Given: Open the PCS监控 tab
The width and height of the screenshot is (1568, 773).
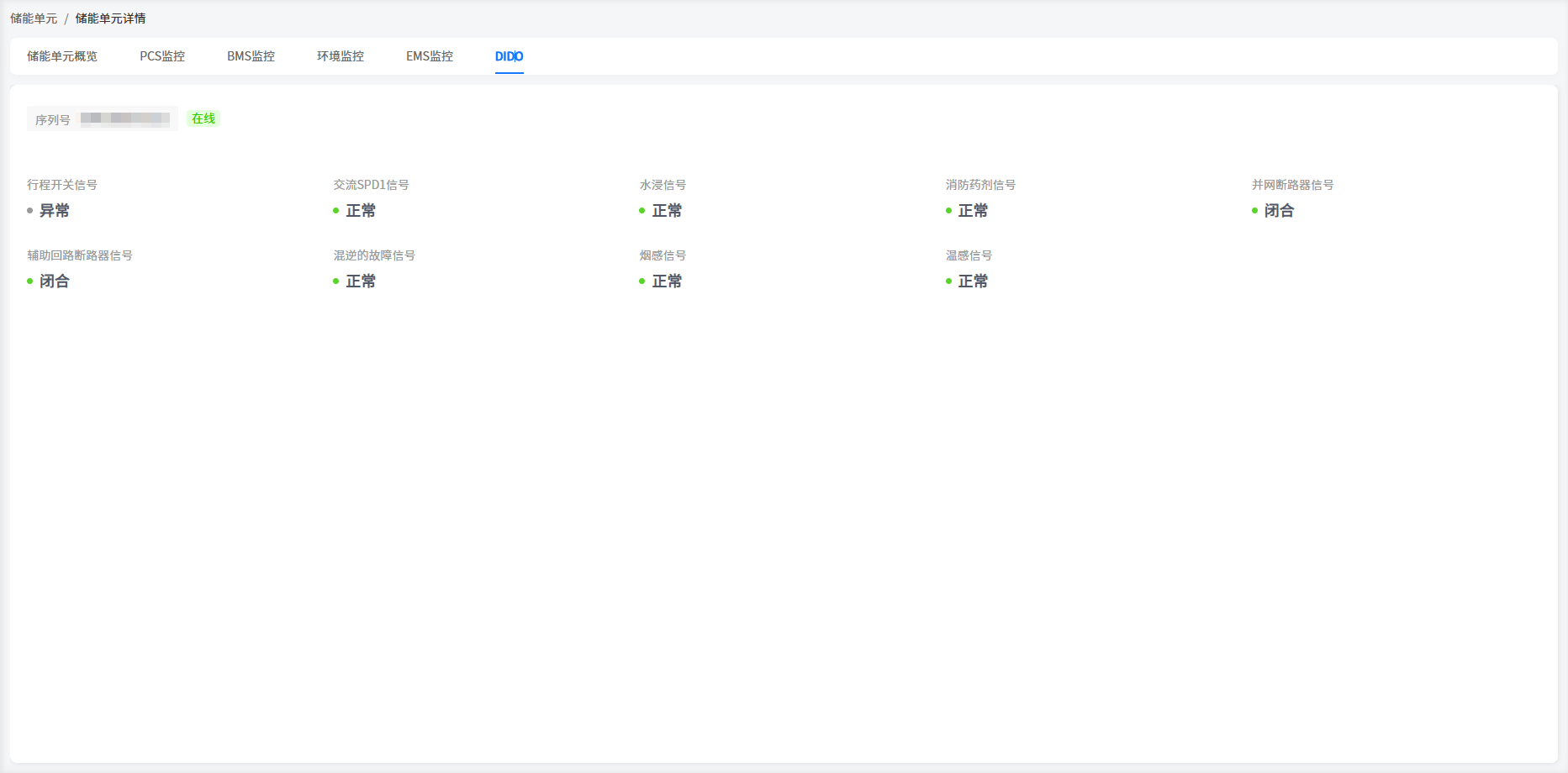Looking at the screenshot, I should pos(162,56).
